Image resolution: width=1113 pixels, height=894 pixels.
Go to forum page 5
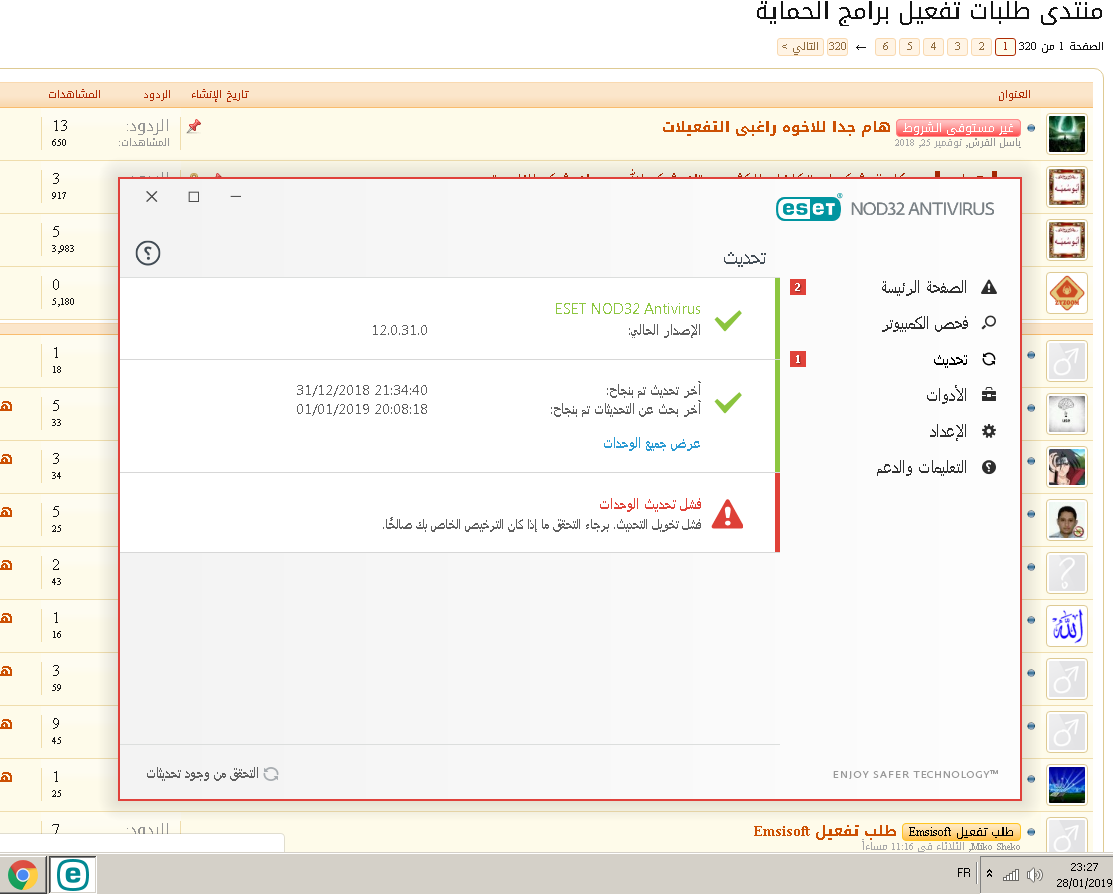pyautogui.click(x=909, y=47)
